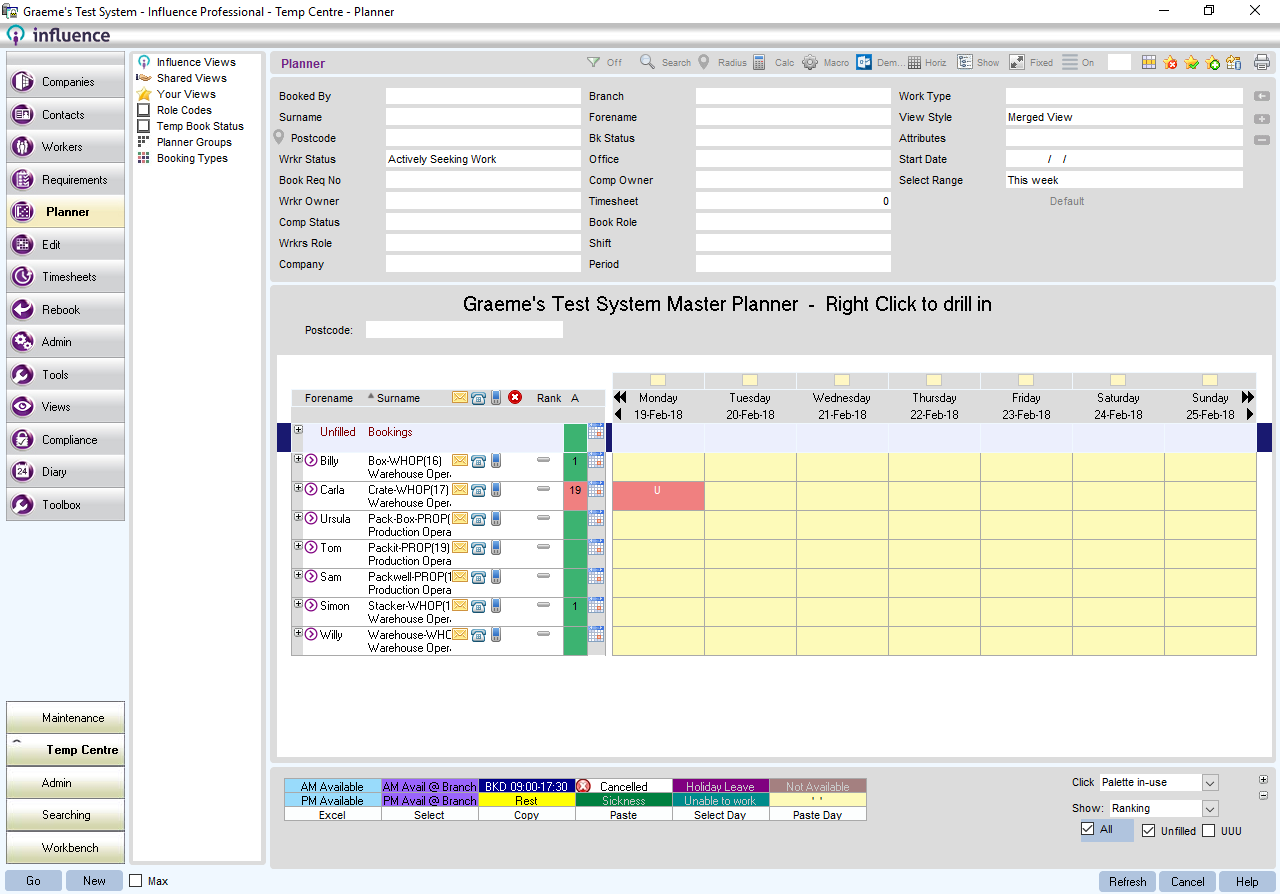1280x894 pixels.
Task: Open the Macro gear tool
Action: (x=810, y=62)
